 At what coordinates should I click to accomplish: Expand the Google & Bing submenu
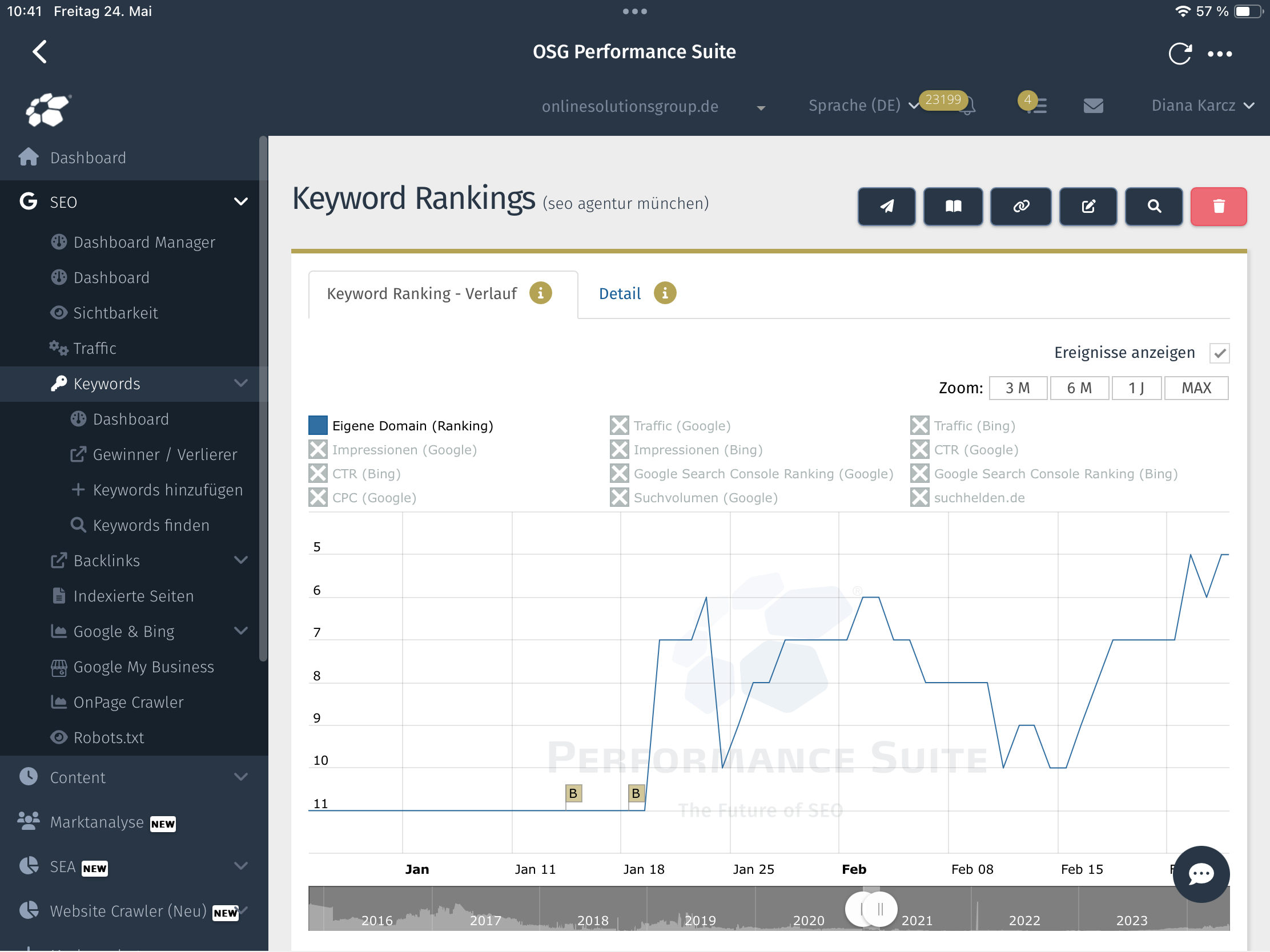click(x=241, y=631)
